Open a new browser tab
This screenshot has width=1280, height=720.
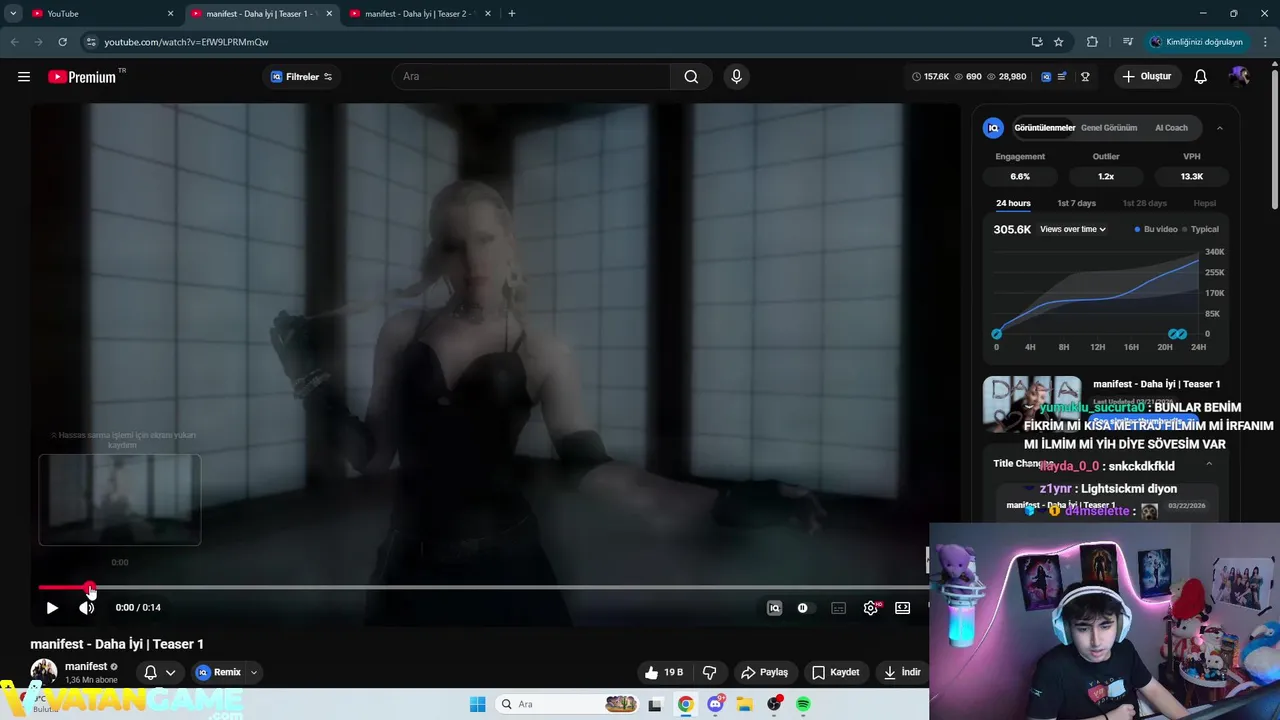[512, 14]
